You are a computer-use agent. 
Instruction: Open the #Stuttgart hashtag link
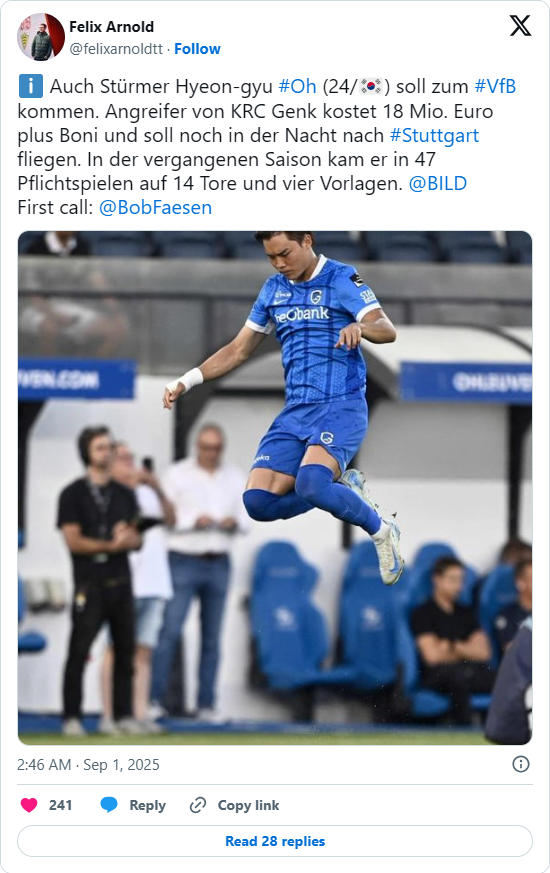coord(434,135)
